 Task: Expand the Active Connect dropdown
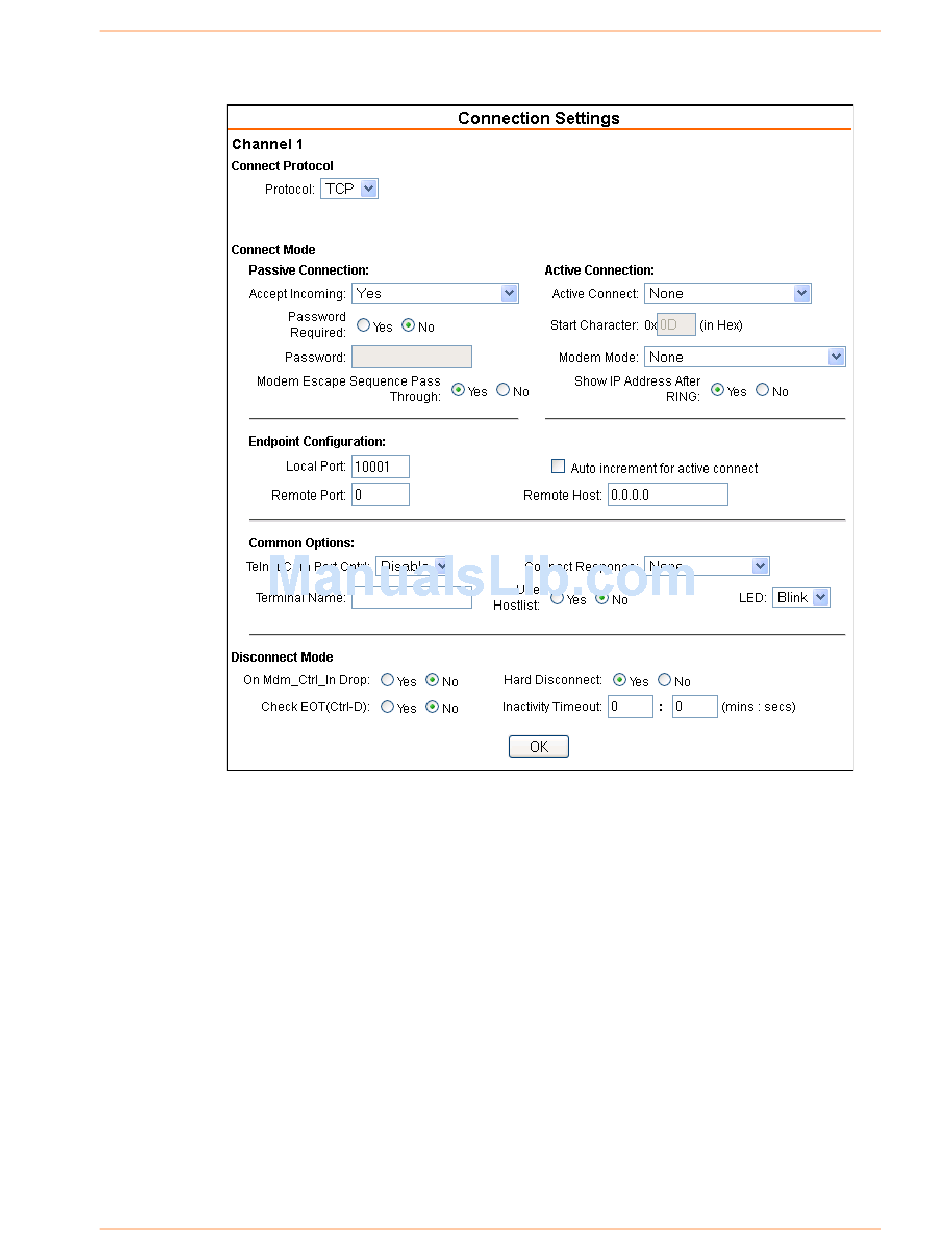(728, 293)
